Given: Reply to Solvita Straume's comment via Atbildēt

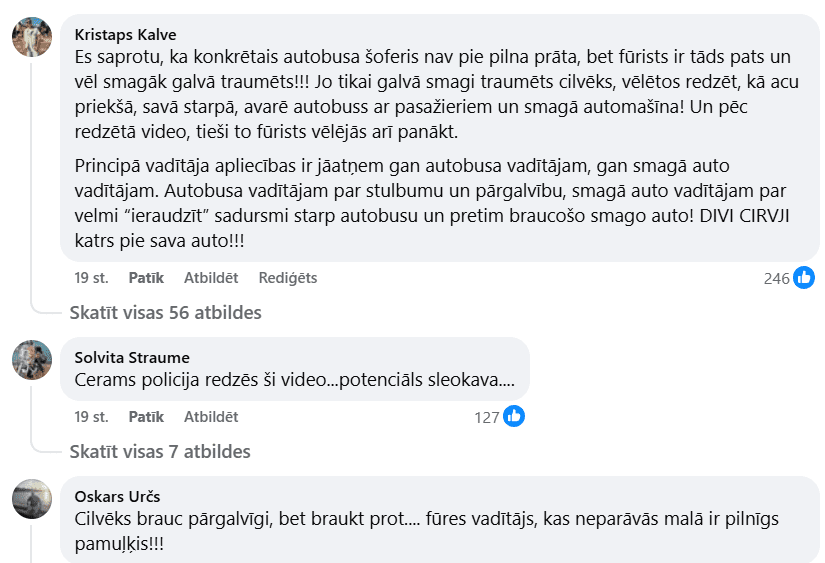Looking at the screenshot, I should (211, 416).
